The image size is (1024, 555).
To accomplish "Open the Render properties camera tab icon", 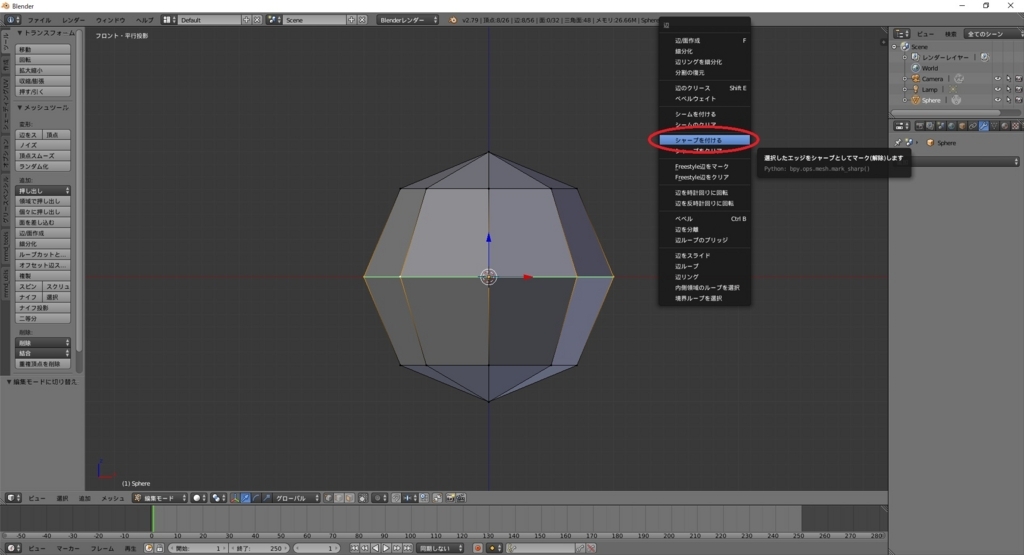I will click(x=920, y=126).
